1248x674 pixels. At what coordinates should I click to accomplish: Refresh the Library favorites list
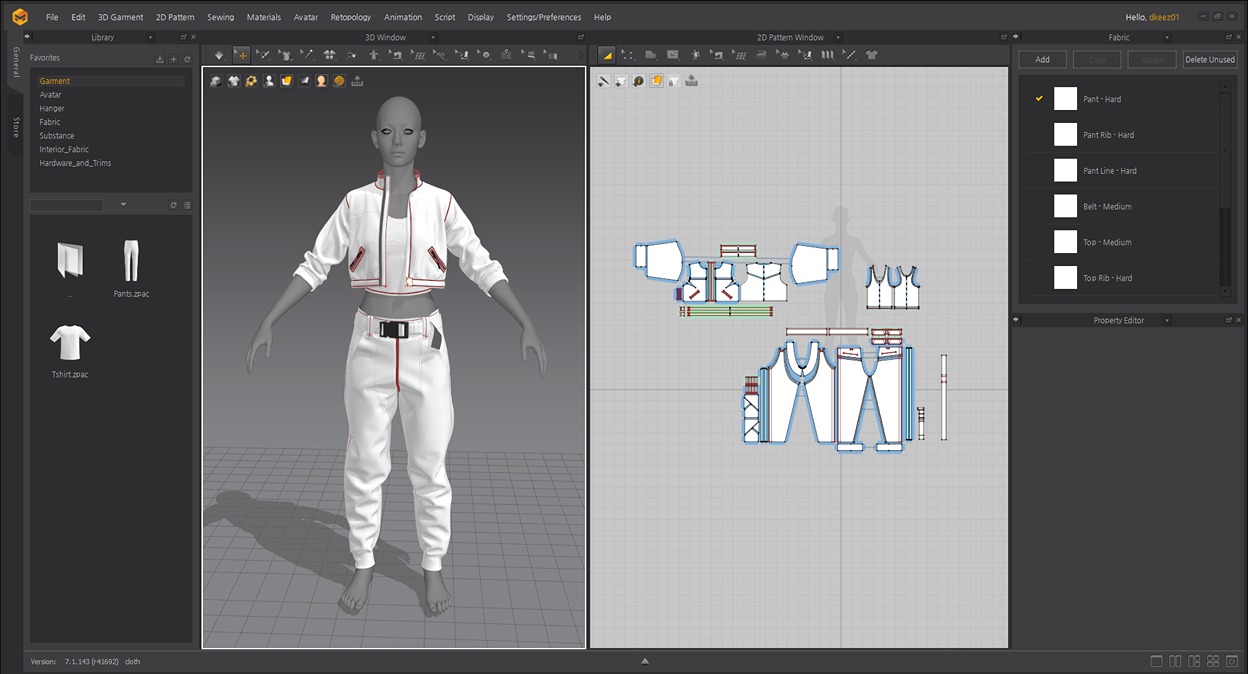tap(187, 59)
